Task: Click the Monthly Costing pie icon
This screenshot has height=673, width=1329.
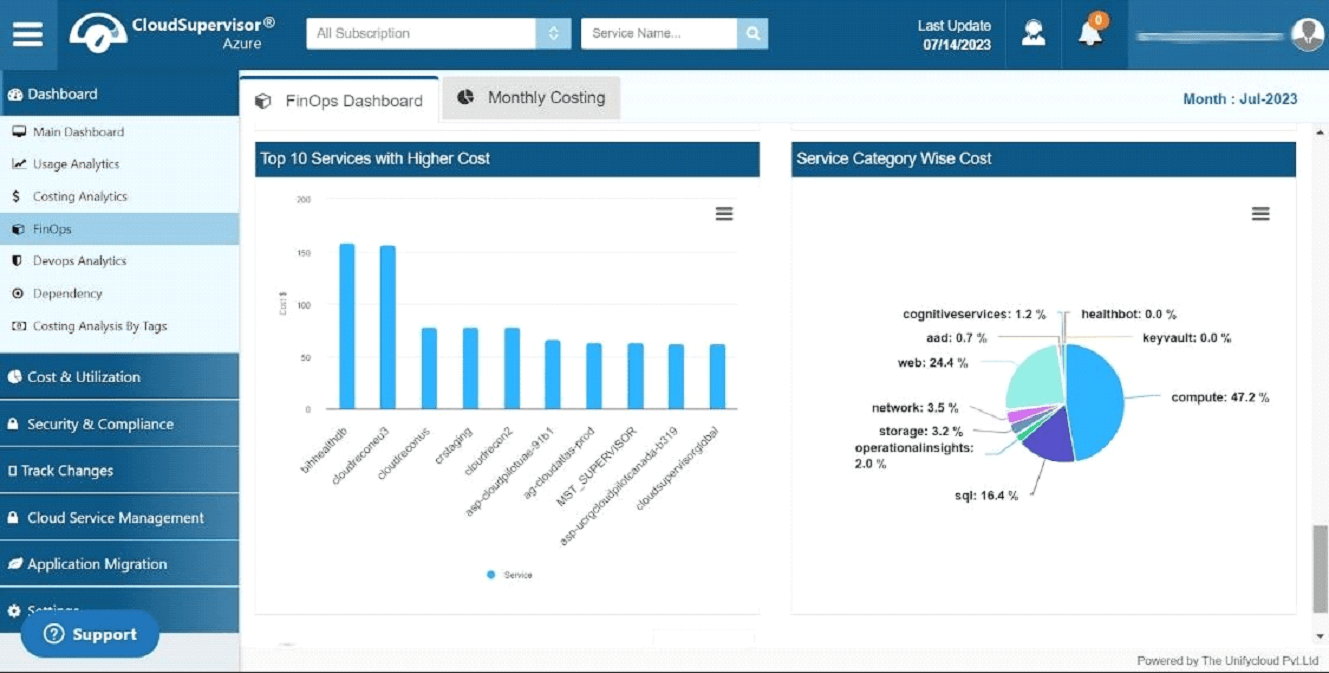Action: point(466,97)
